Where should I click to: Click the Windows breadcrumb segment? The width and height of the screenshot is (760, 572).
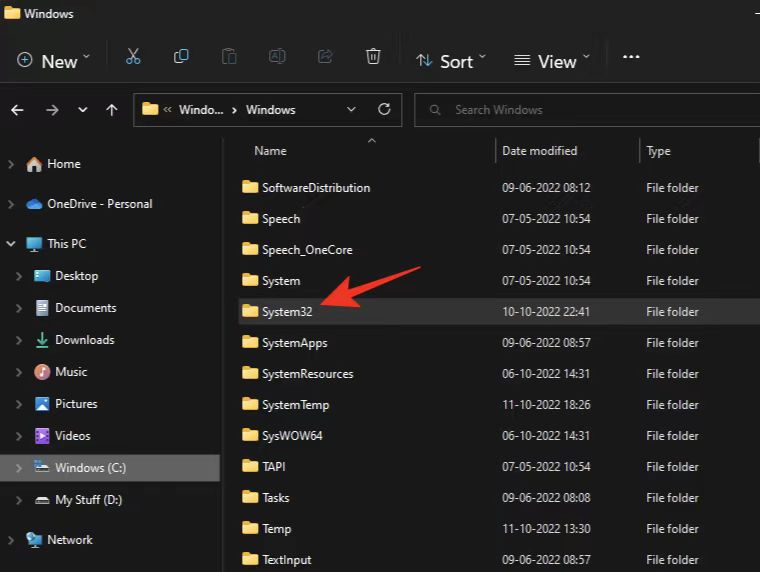point(270,110)
